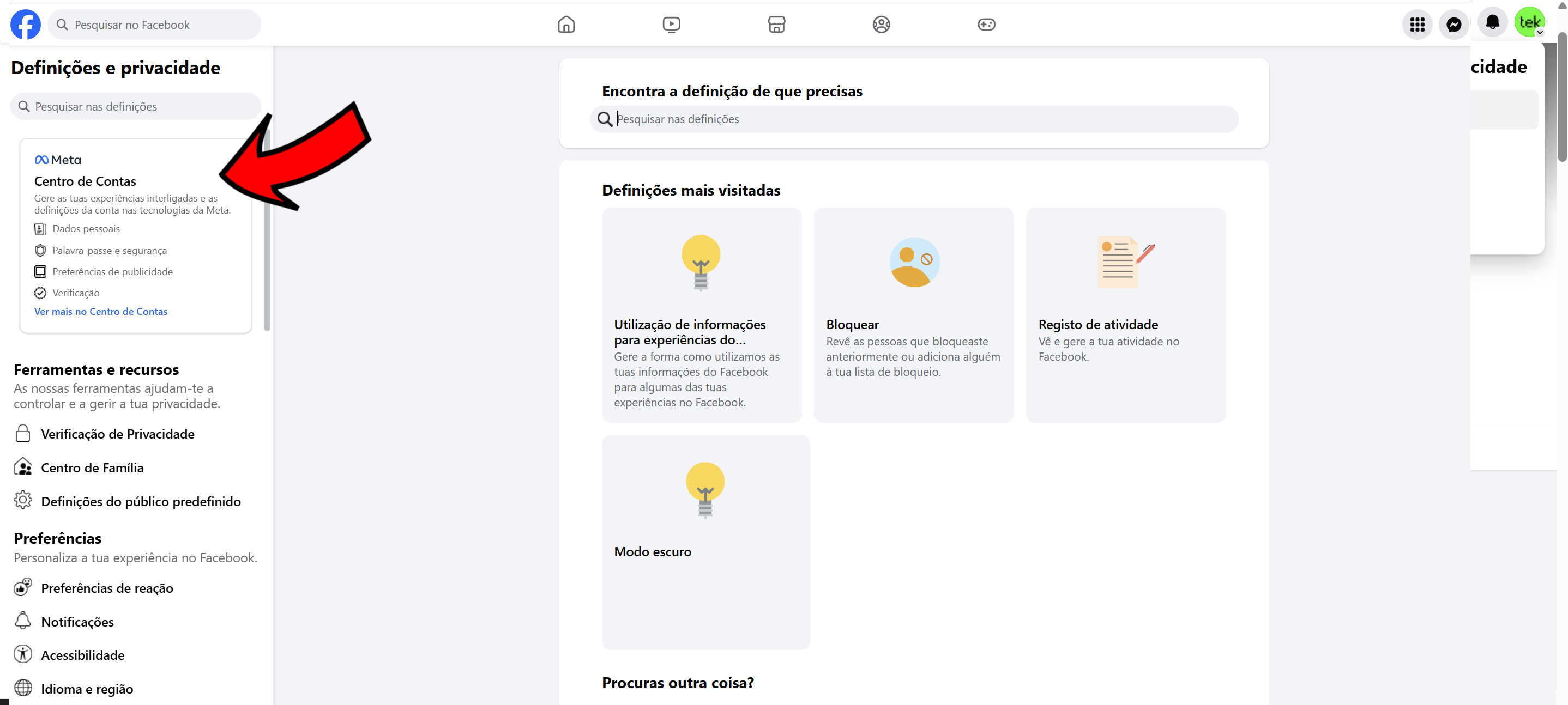
Task: Open Preferências de publicidade entry
Action: pos(104,271)
